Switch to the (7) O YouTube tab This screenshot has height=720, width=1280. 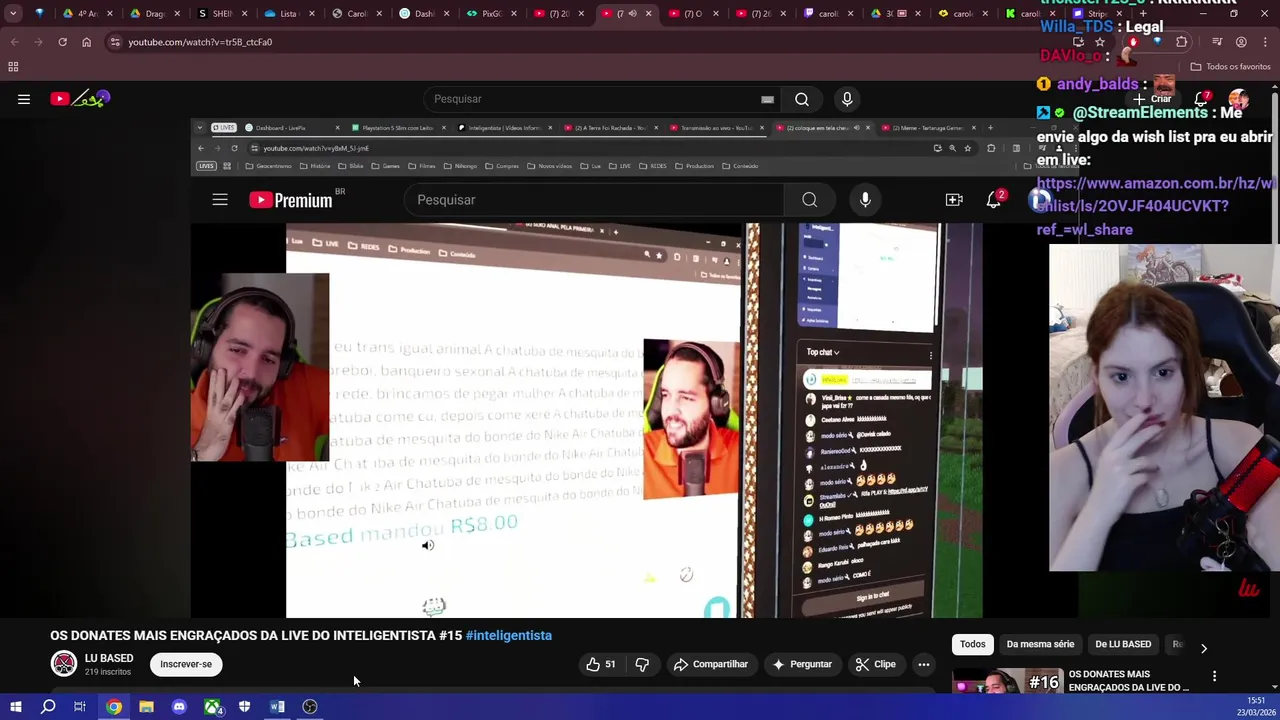point(693,14)
